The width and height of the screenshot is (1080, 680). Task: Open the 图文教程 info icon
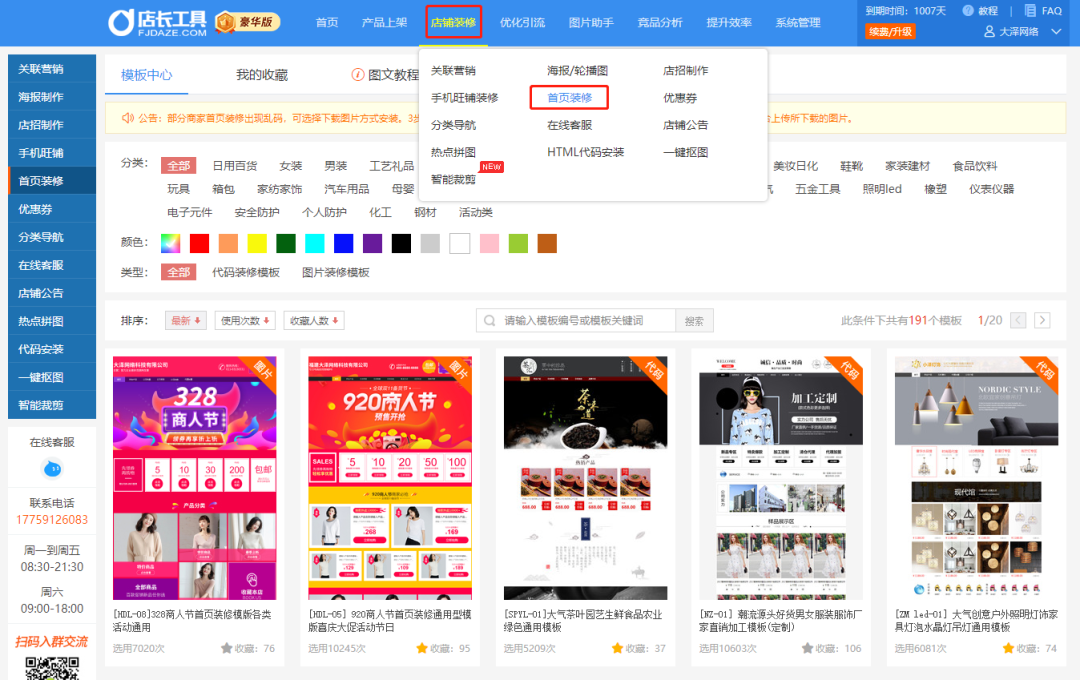357,74
